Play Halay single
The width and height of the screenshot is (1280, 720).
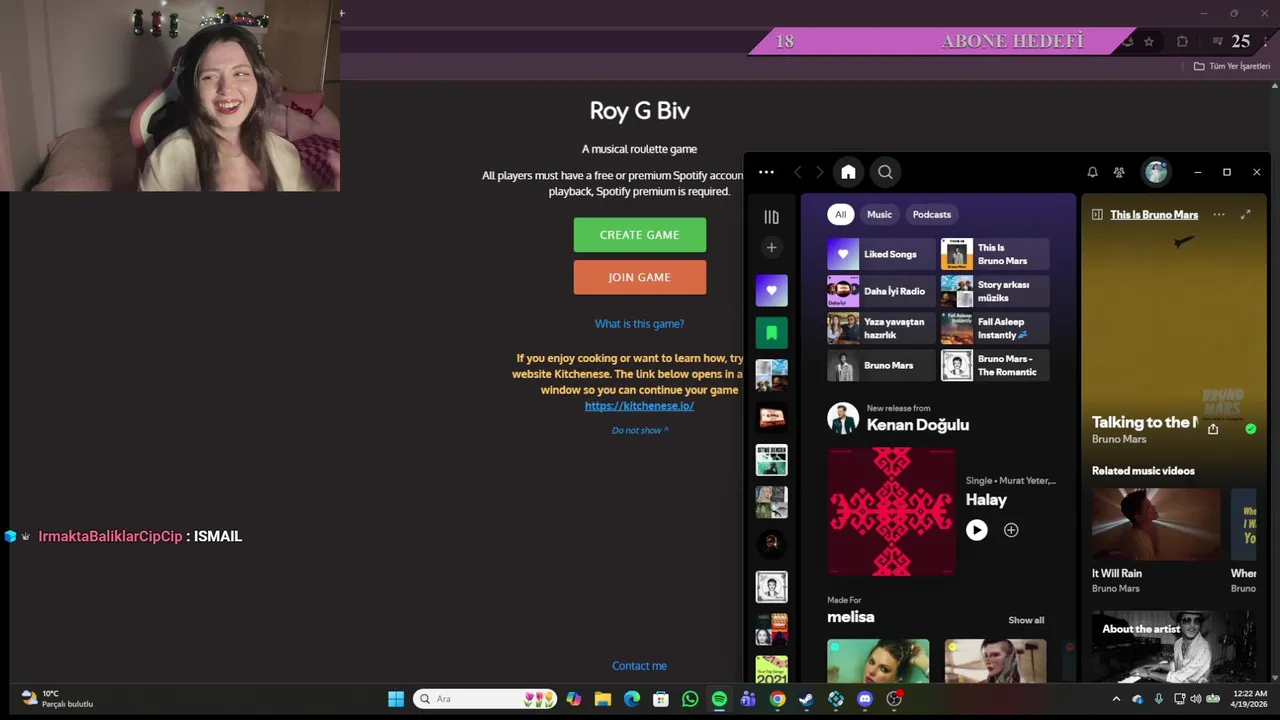pyautogui.click(x=977, y=530)
